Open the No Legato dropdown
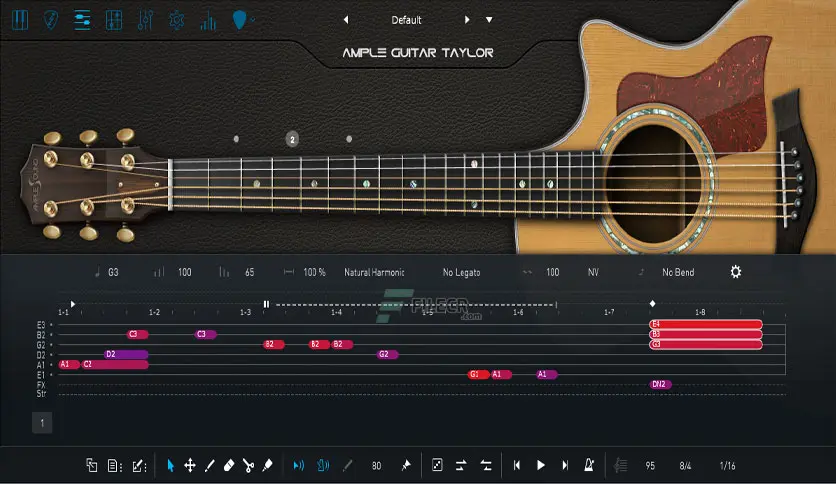Viewport: 836px width, 484px height. coord(462,272)
